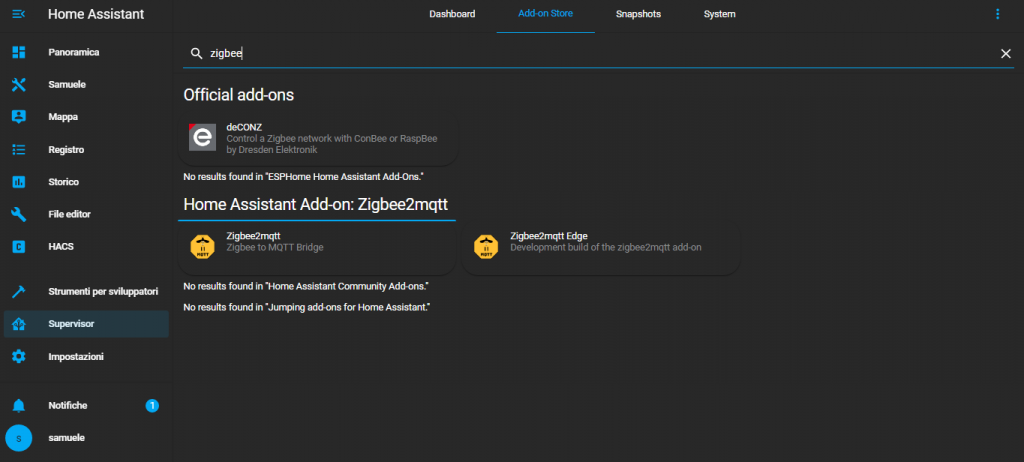Viewport: 1024px width, 462px height.
Task: Click Development build description text
Action: (606, 247)
